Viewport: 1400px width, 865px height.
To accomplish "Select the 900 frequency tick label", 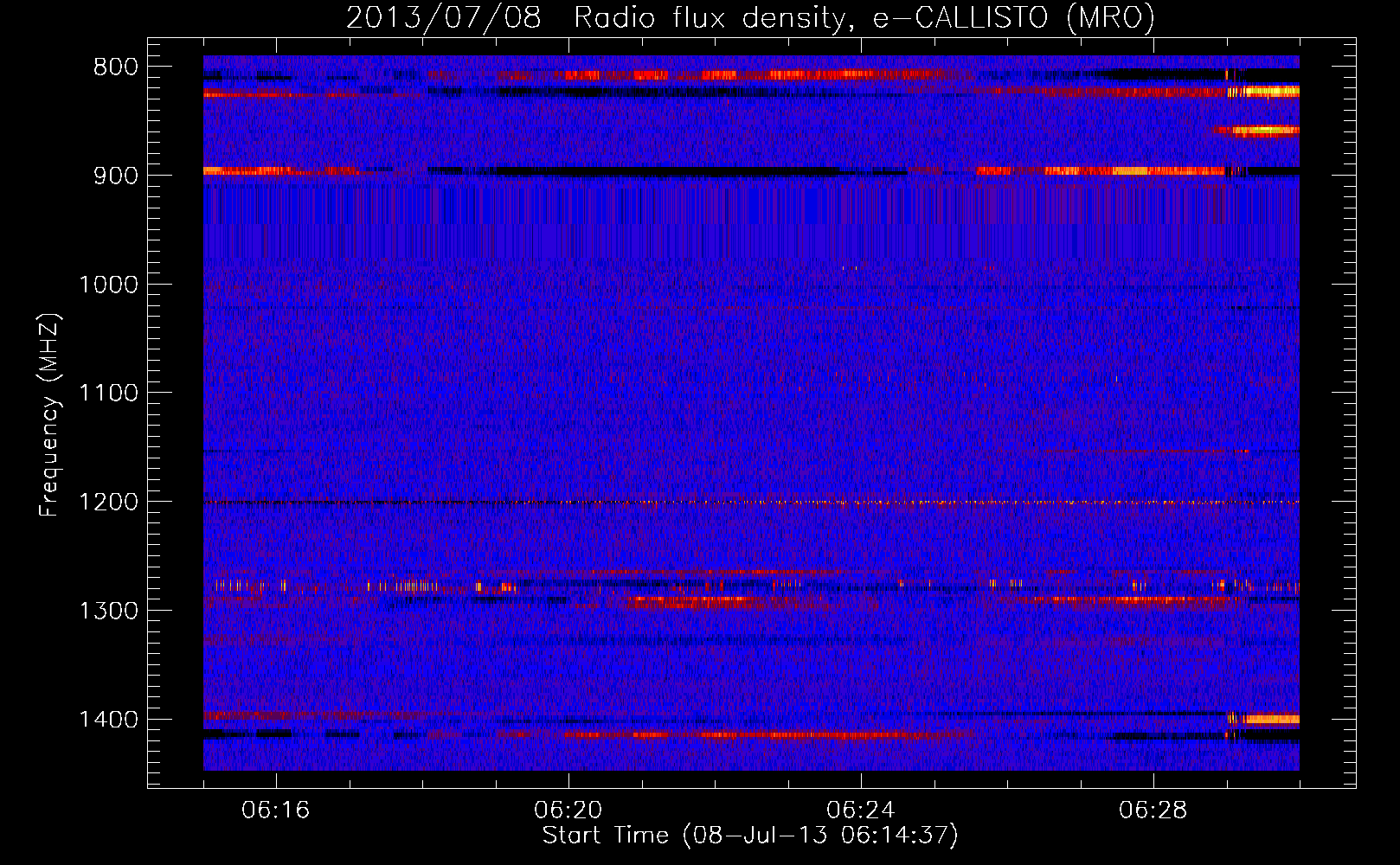I will (x=115, y=176).
